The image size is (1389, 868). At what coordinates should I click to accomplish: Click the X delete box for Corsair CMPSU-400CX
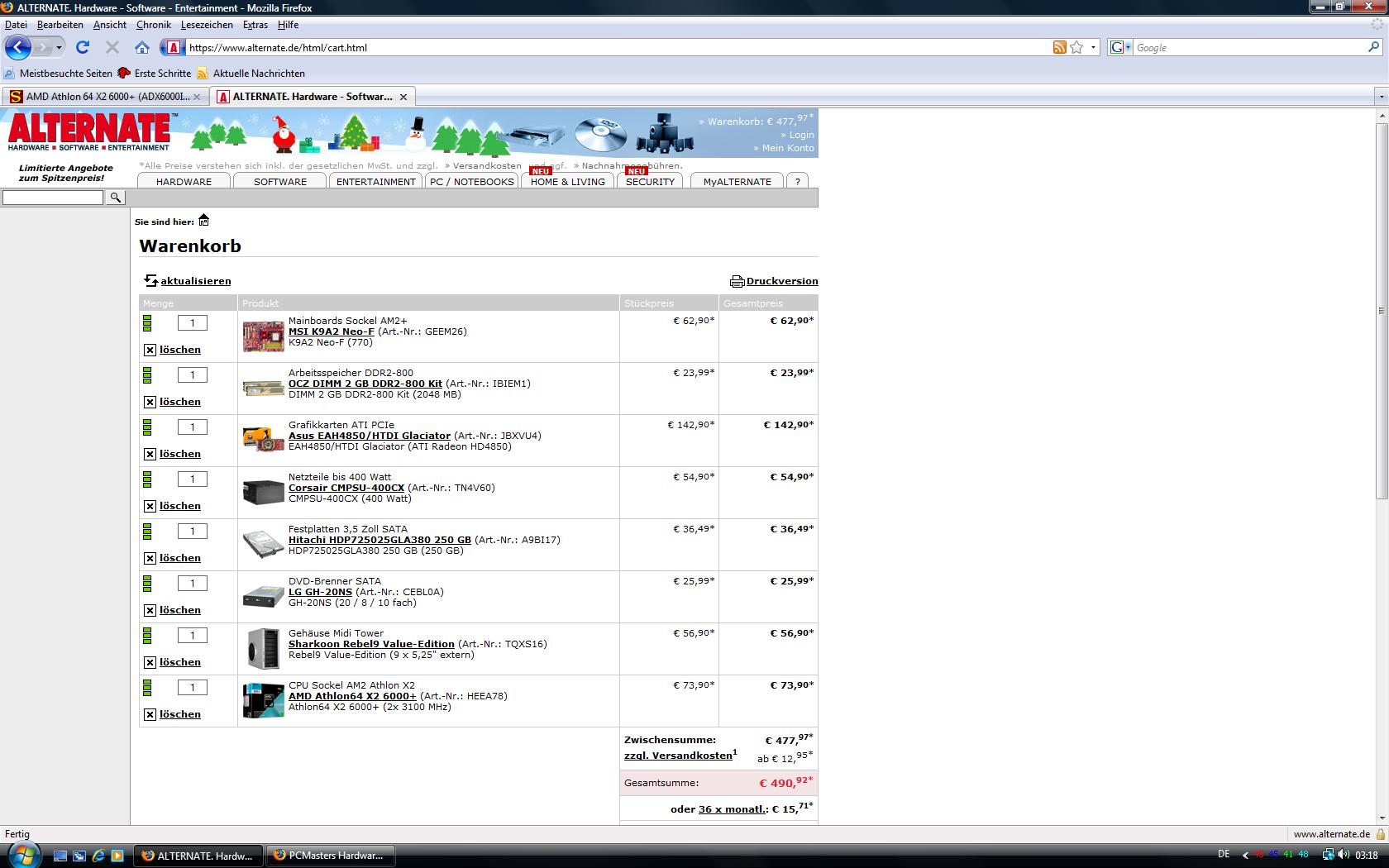click(x=150, y=506)
